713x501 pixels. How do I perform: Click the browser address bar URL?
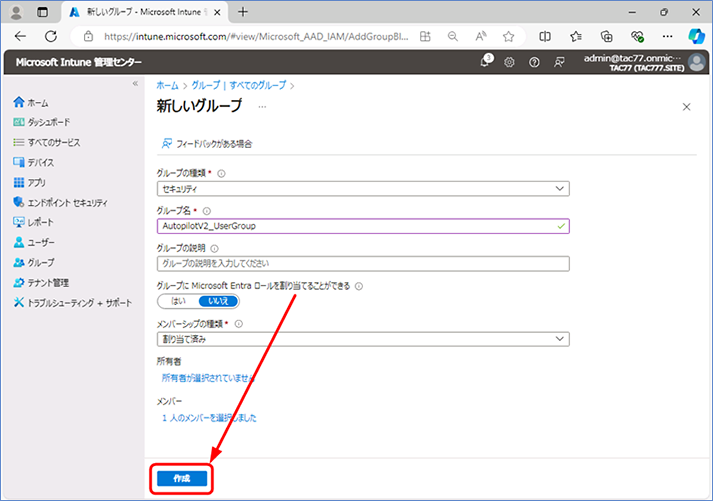pyautogui.click(x=256, y=36)
